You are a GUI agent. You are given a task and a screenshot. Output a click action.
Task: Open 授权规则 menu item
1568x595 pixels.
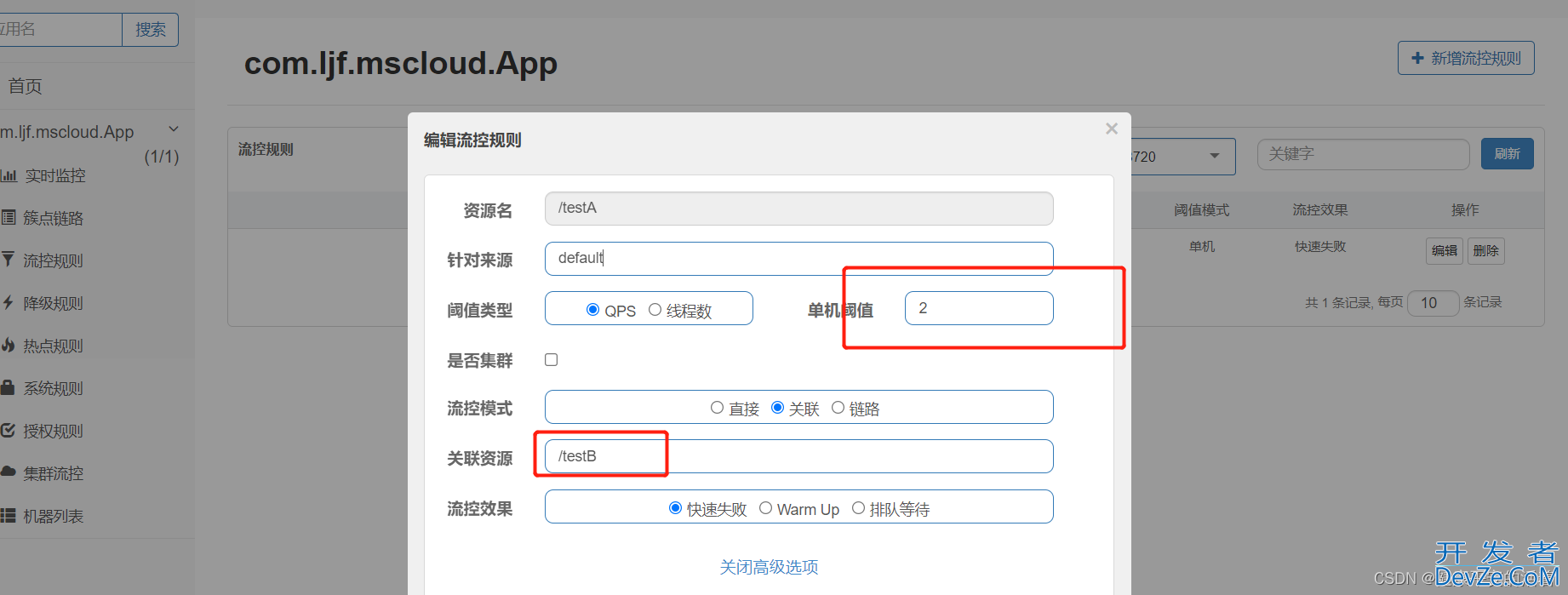pyautogui.click(x=54, y=431)
